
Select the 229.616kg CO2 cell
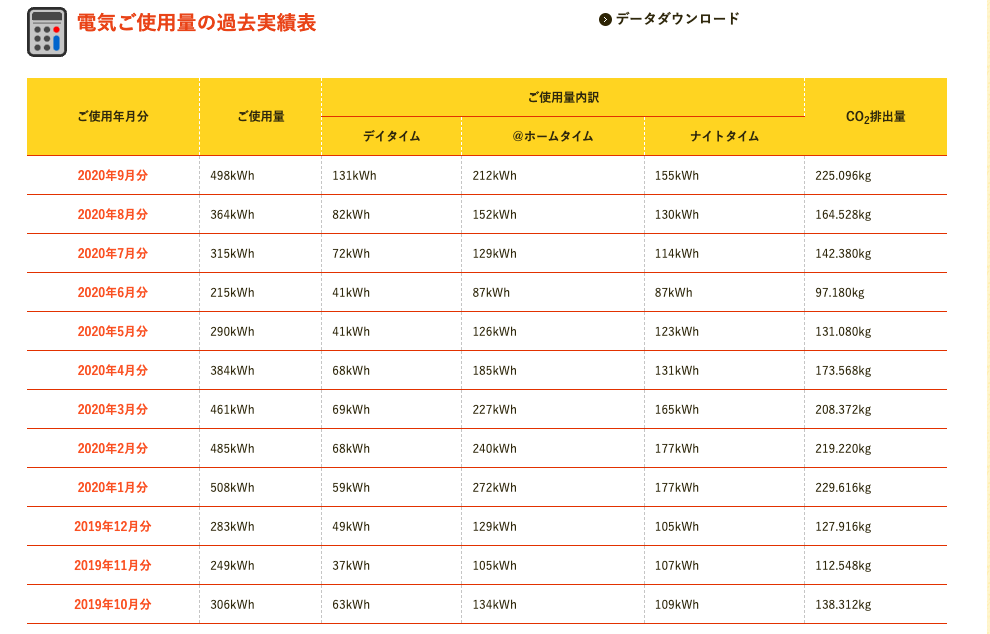click(876, 487)
